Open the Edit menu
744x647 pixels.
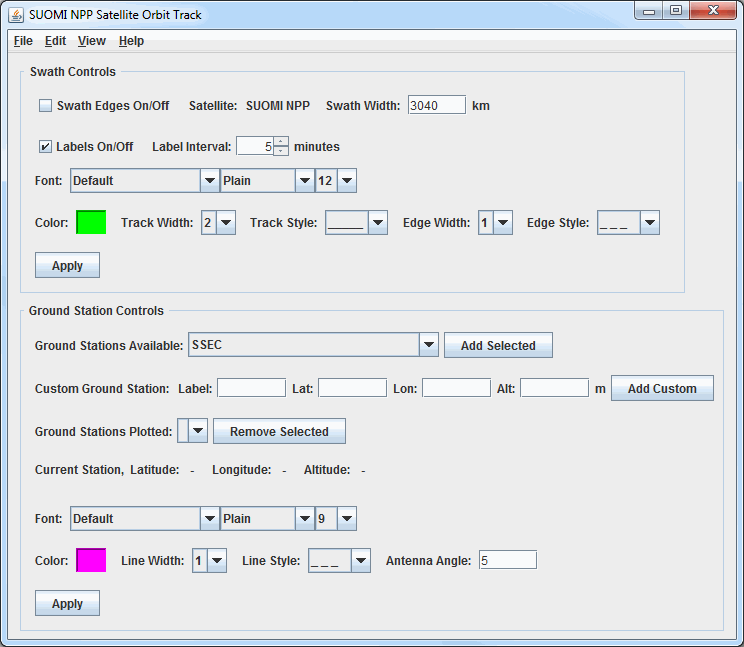click(55, 41)
